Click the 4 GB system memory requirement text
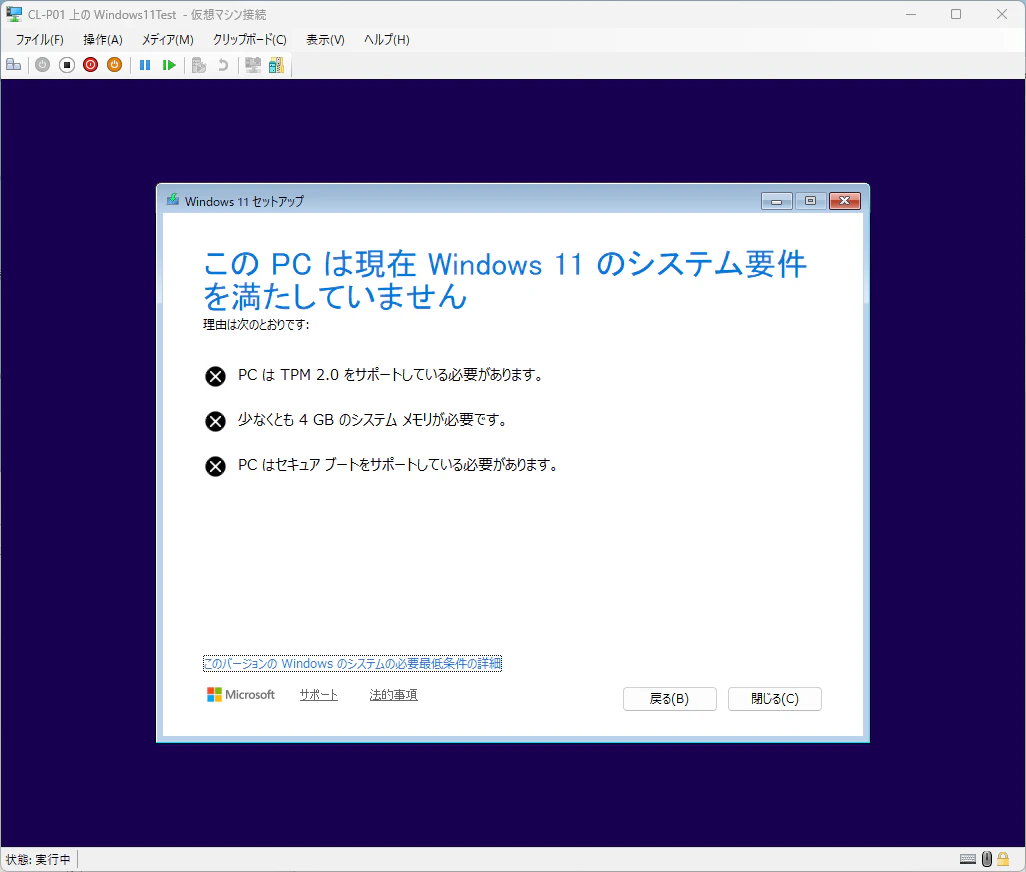This screenshot has height=872, width=1026. [373, 420]
